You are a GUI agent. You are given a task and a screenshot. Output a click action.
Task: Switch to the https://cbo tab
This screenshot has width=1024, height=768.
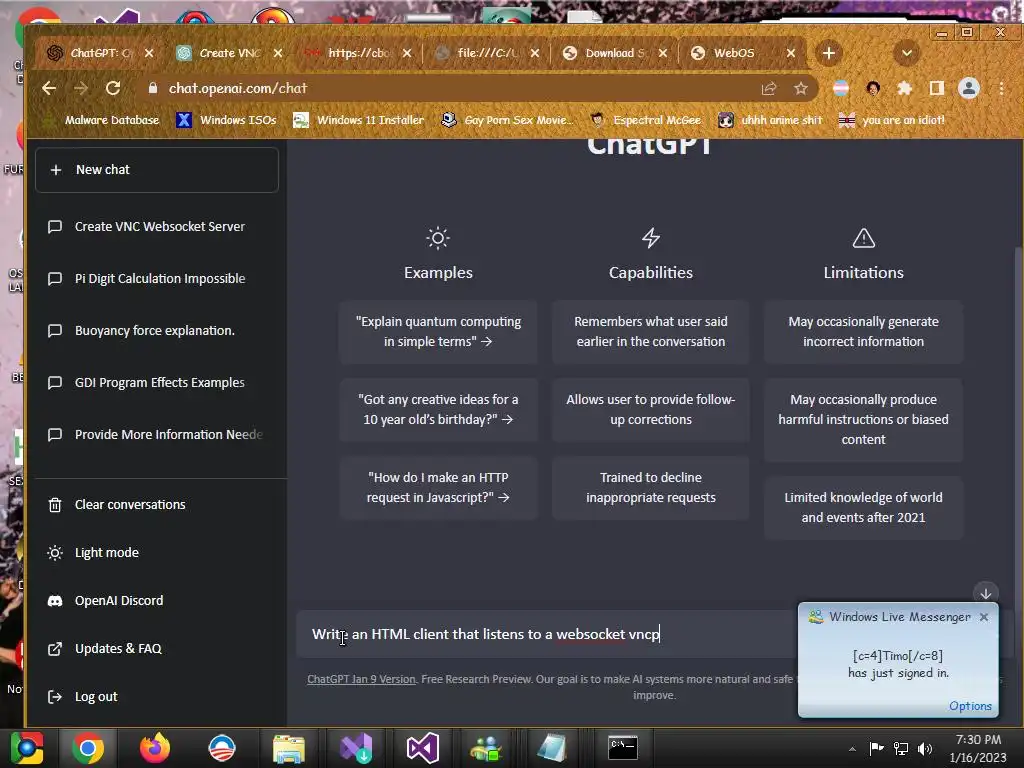coord(358,53)
